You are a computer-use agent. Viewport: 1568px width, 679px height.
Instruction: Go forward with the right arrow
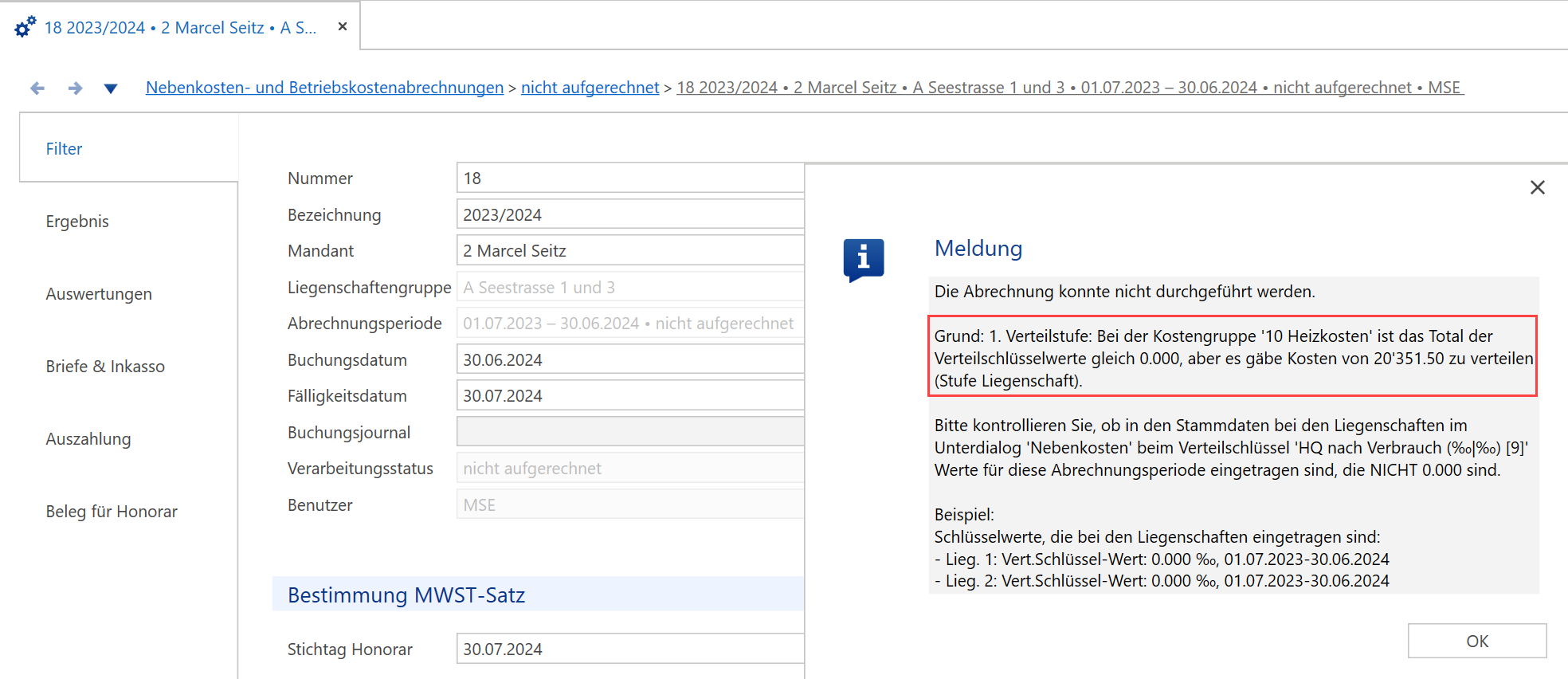(x=75, y=88)
